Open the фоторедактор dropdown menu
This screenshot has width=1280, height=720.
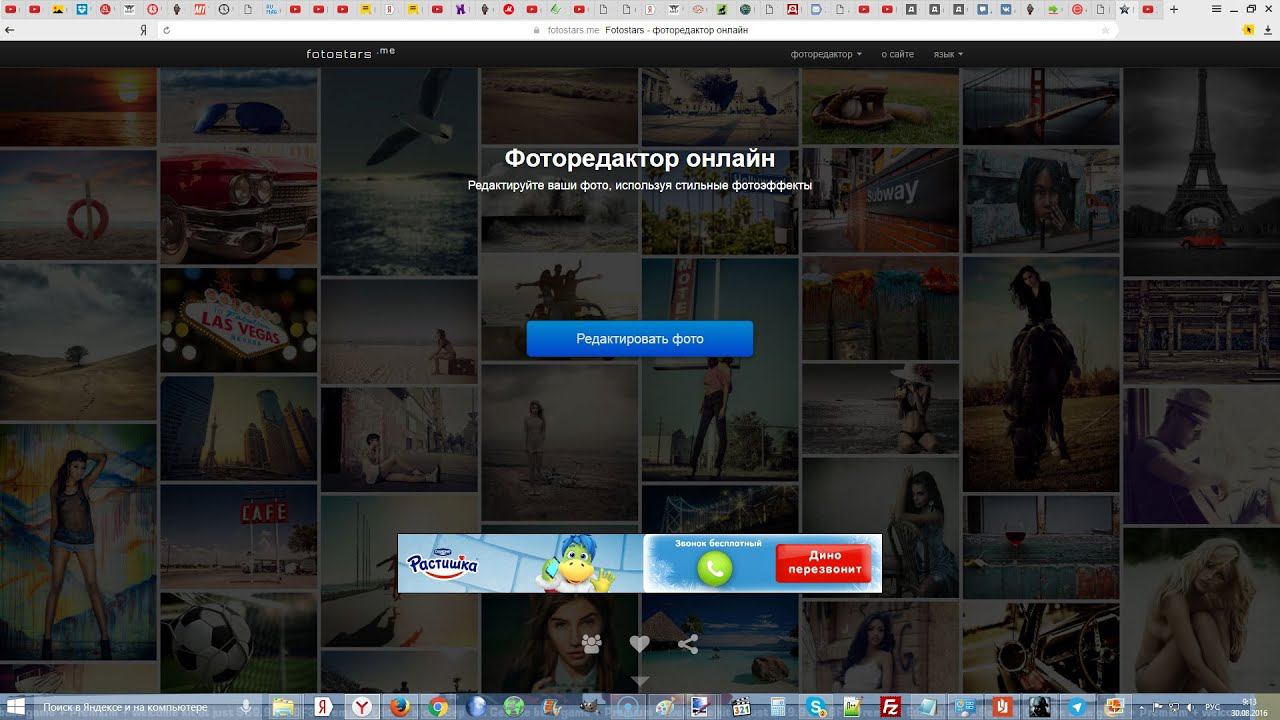click(x=826, y=54)
